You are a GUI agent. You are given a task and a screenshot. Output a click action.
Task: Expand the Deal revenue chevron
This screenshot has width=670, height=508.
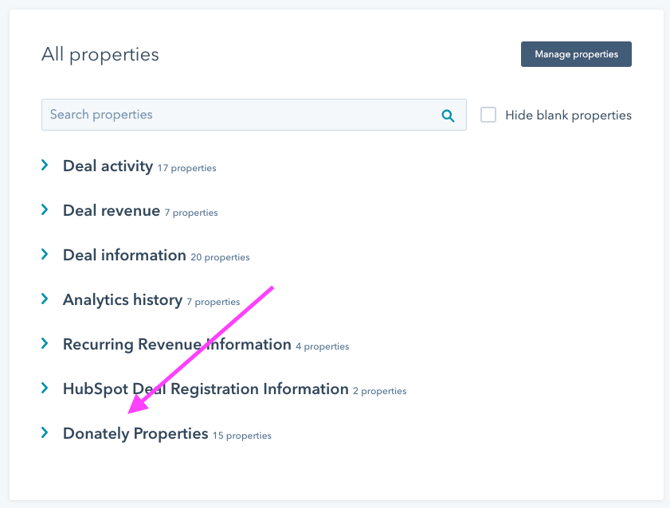point(45,210)
